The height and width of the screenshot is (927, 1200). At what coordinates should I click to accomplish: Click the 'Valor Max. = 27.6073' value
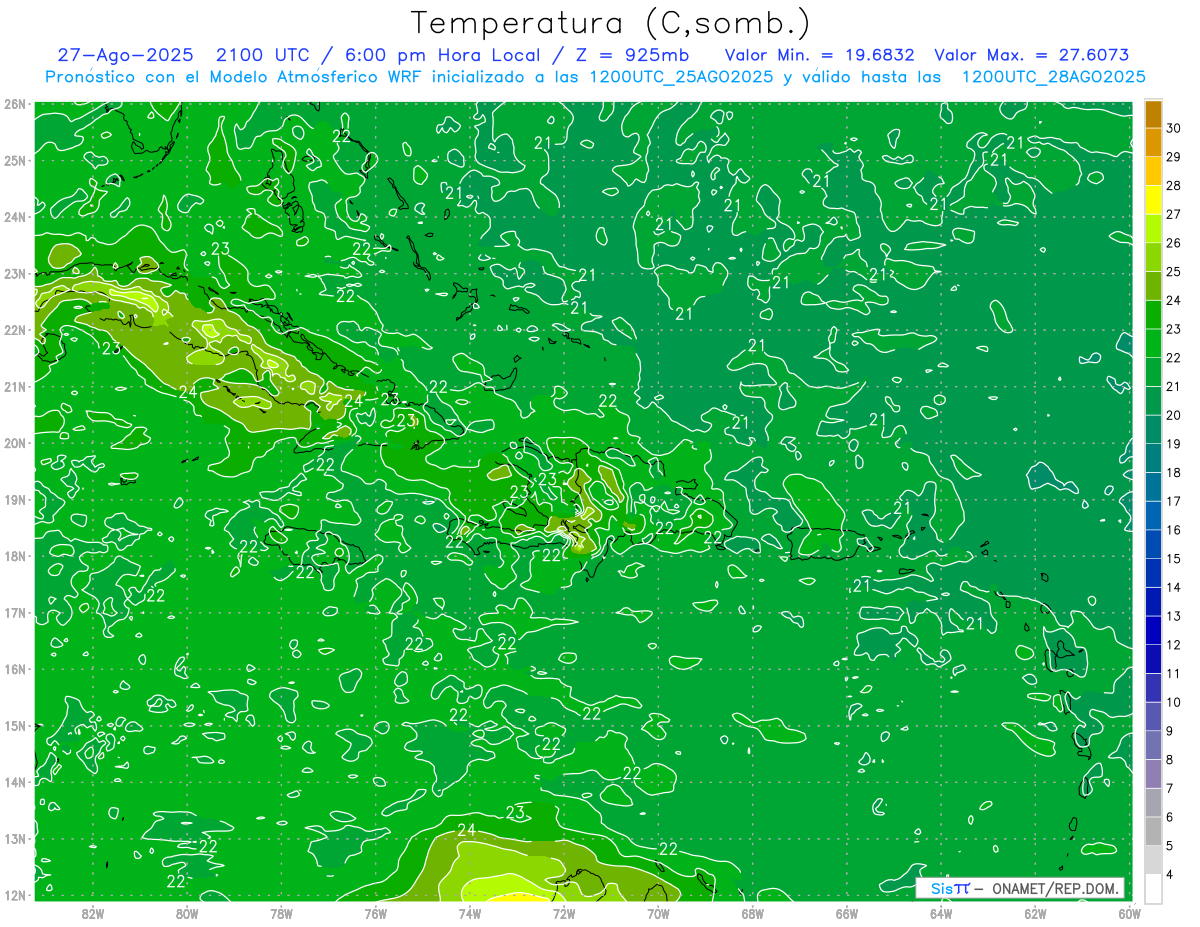pyautogui.click(x=1032, y=55)
